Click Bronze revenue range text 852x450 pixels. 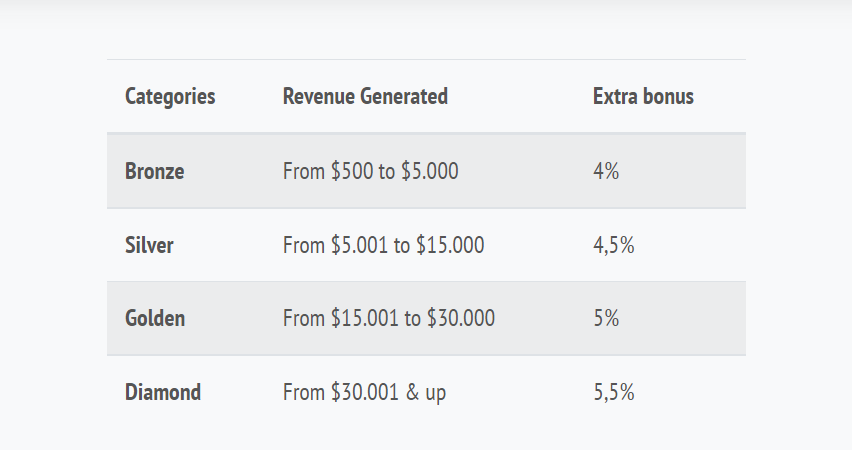(x=370, y=171)
